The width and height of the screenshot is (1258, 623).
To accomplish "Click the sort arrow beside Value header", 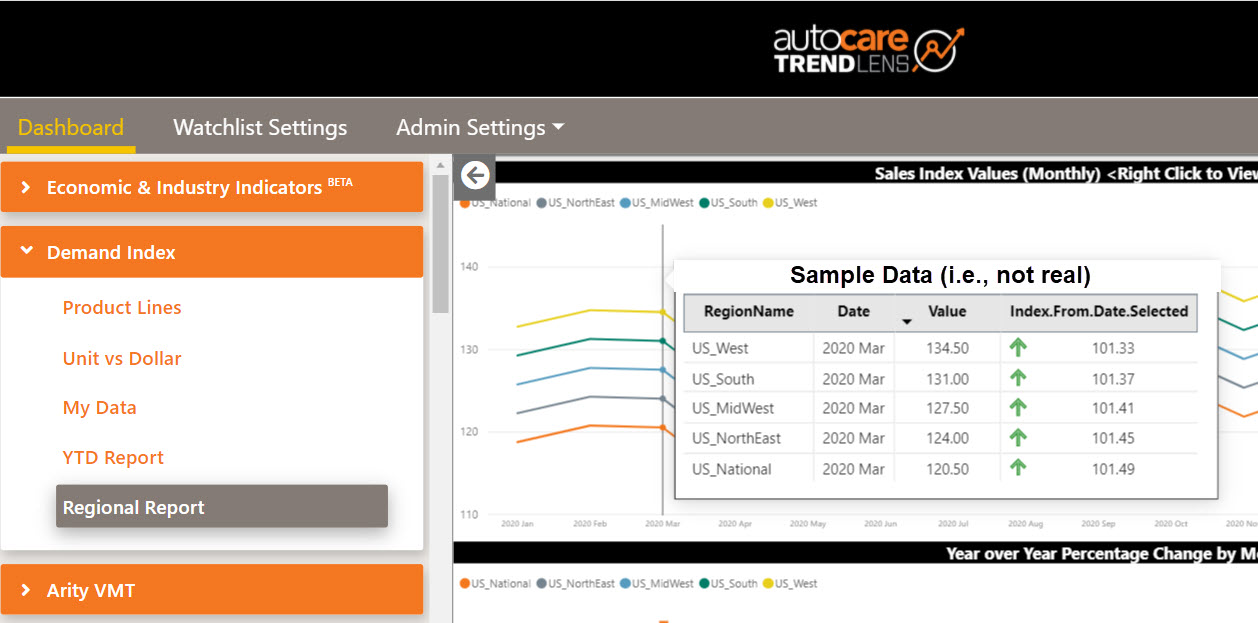I will click(907, 321).
